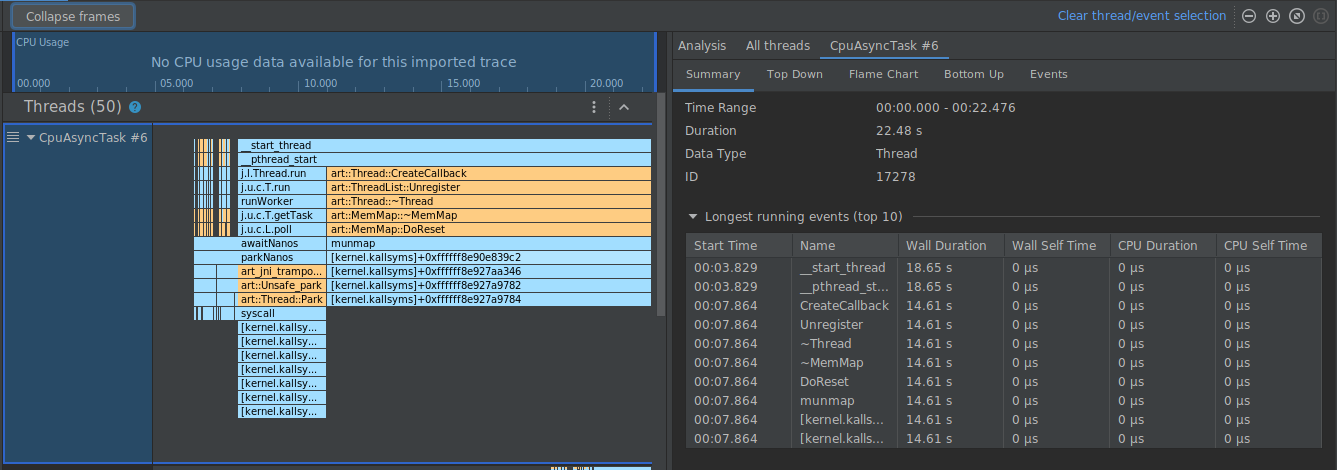Switch to the All threads tab
Screen dimensions: 1337x470
coord(777,45)
